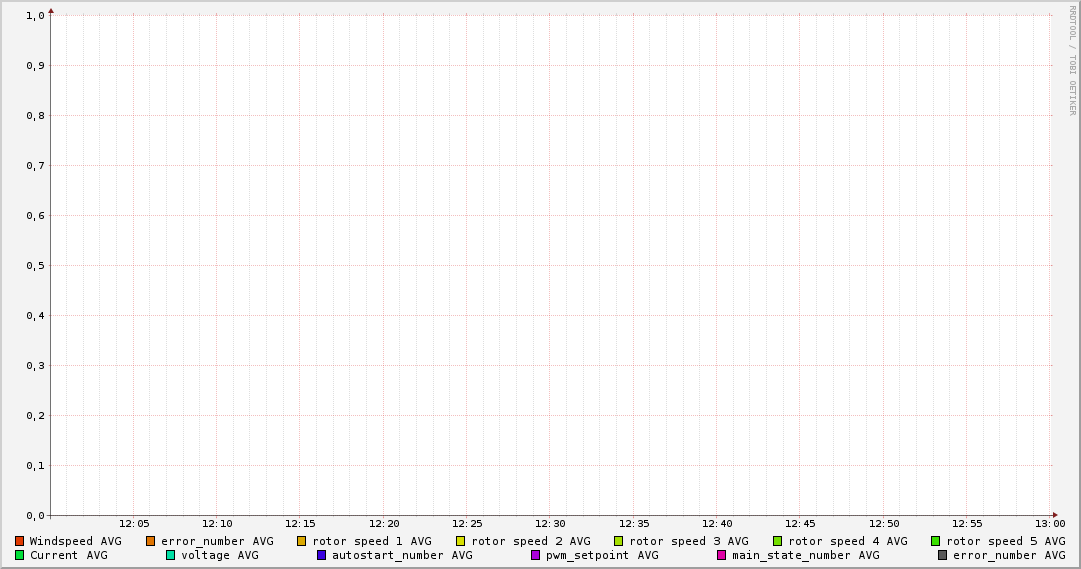Click the 0,5 value on the y-axis

(x=35, y=266)
